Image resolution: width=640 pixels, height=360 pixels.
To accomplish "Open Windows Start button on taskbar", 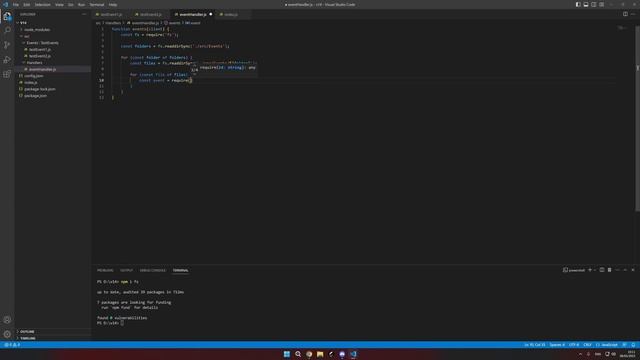I will click(287, 354).
